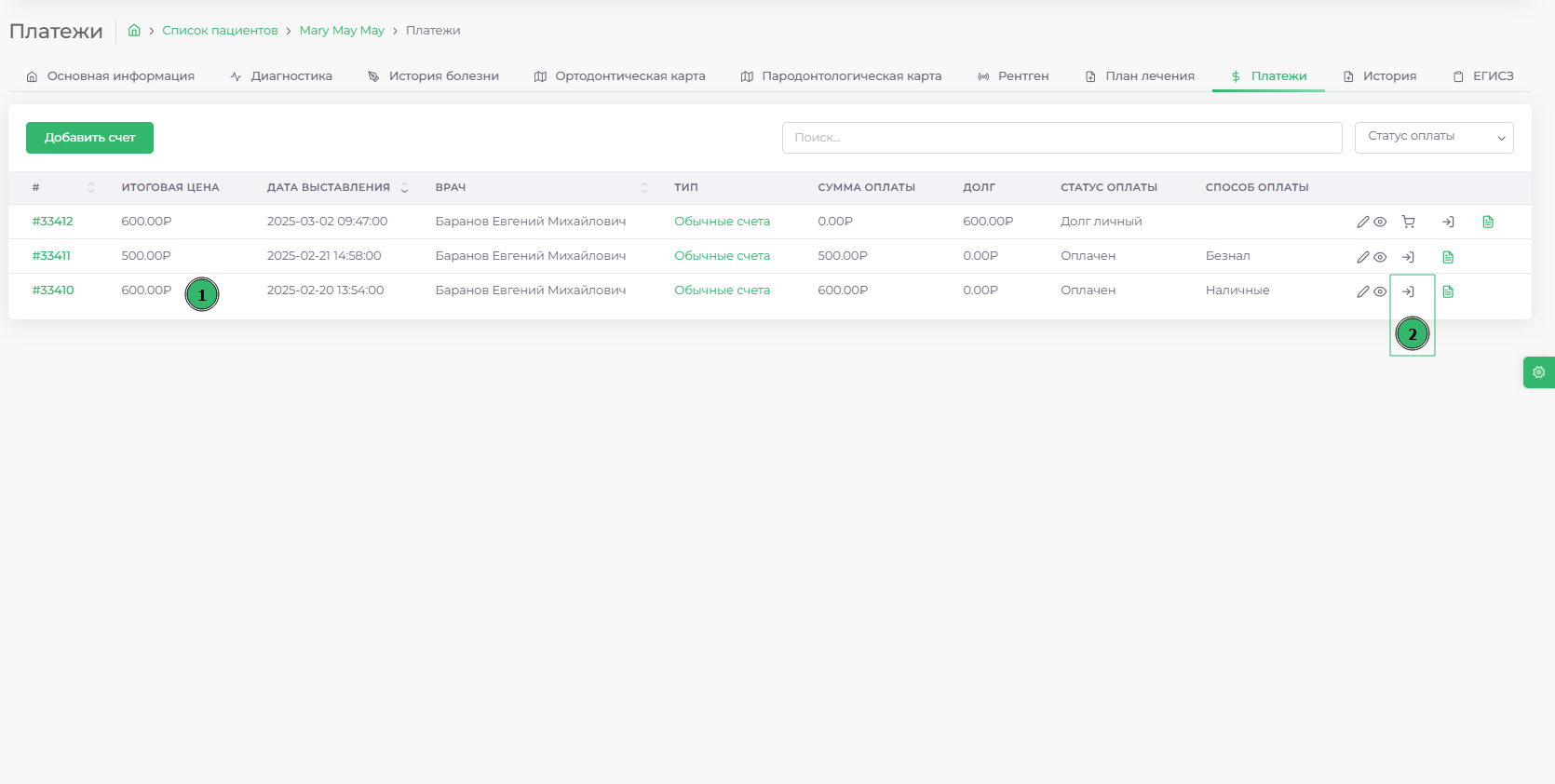This screenshot has width=1555, height=784.
Task: Open the green settings gear widget
Action: pyautogui.click(x=1538, y=372)
